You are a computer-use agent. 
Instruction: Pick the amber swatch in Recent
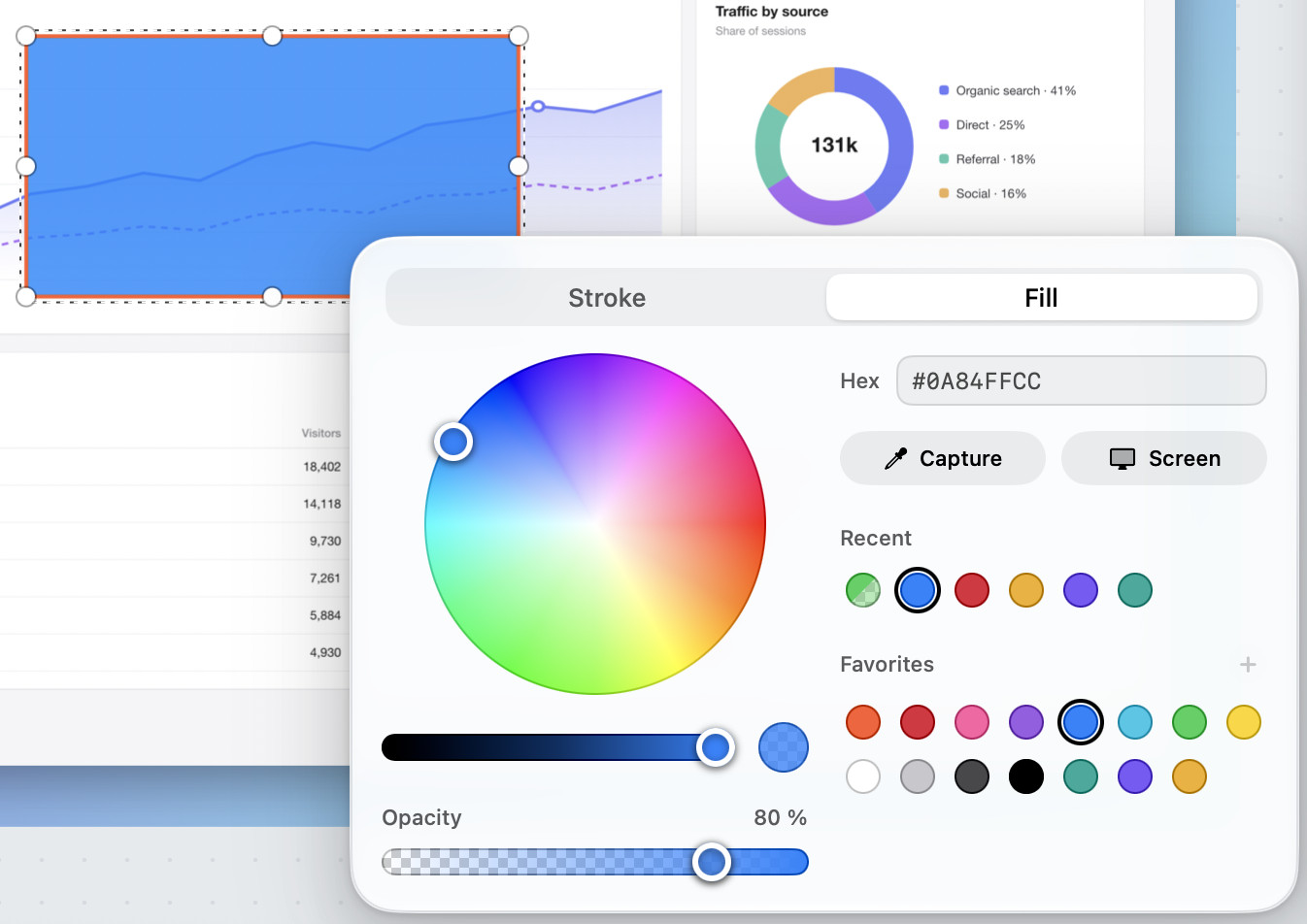(1026, 590)
